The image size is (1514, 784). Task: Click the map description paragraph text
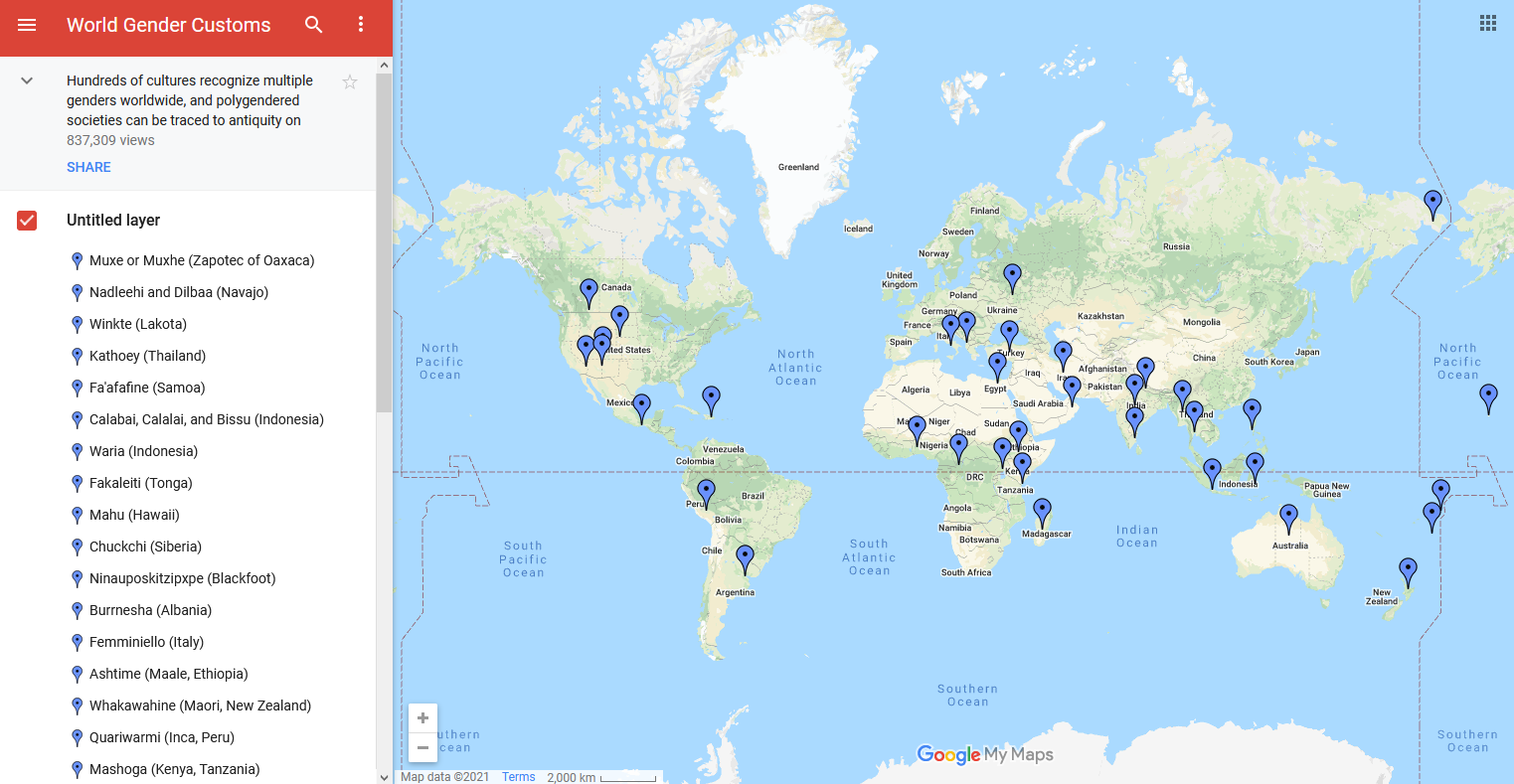190,100
